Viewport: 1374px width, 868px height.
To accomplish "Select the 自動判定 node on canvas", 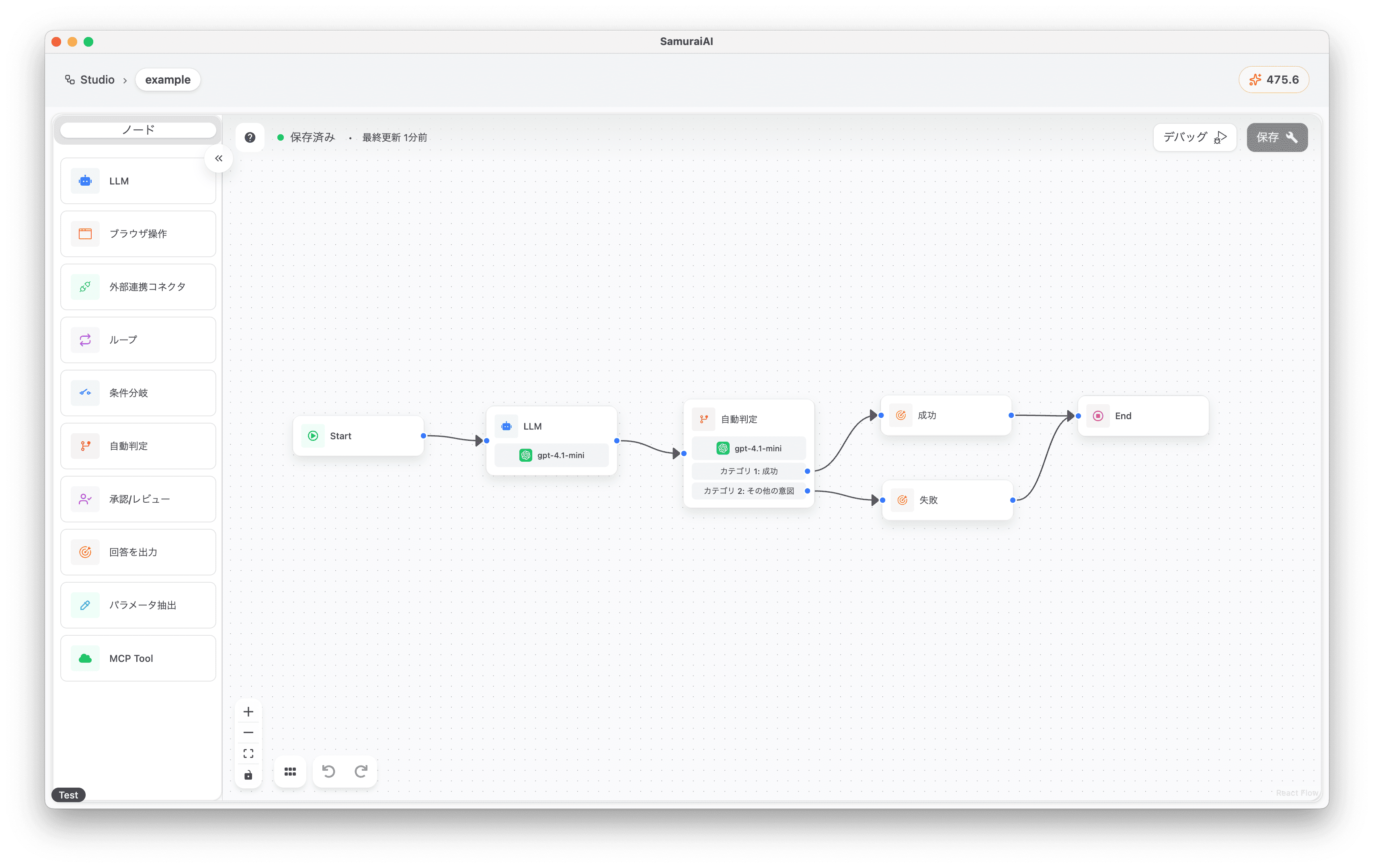I will [749, 419].
